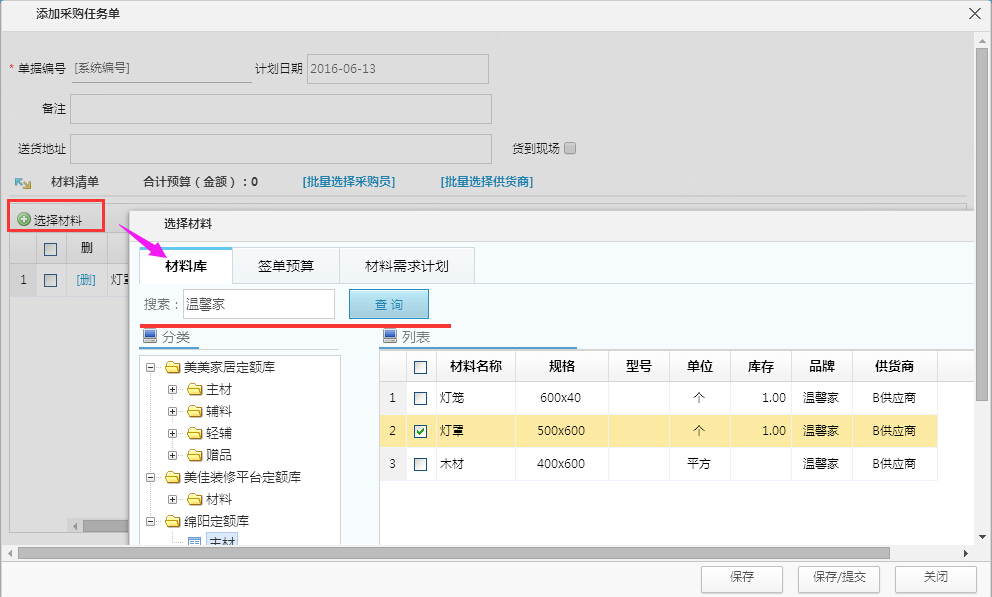Uncheck the 灯罩 row checkbox
Image resolution: width=992 pixels, height=597 pixels.
420,432
